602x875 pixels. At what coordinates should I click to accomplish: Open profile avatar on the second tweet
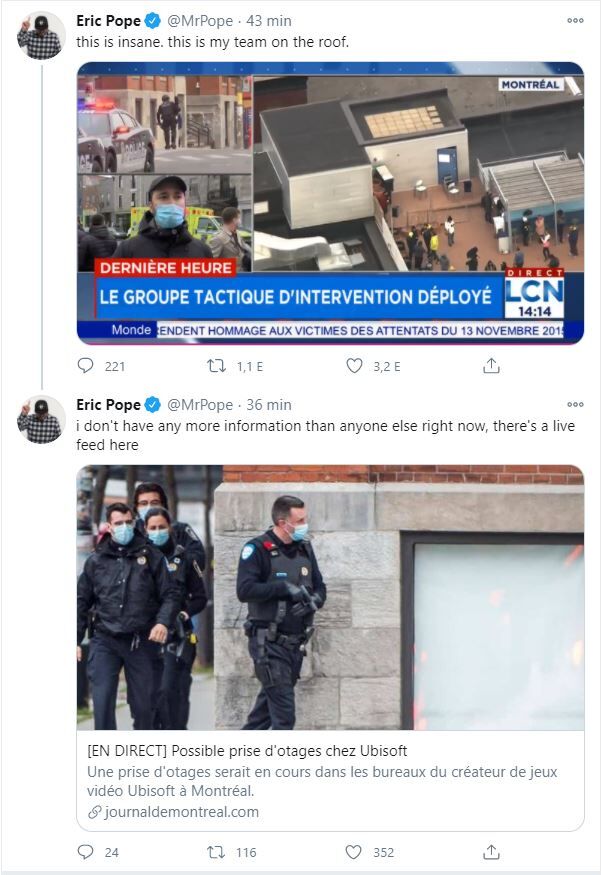pyautogui.click(x=40, y=420)
